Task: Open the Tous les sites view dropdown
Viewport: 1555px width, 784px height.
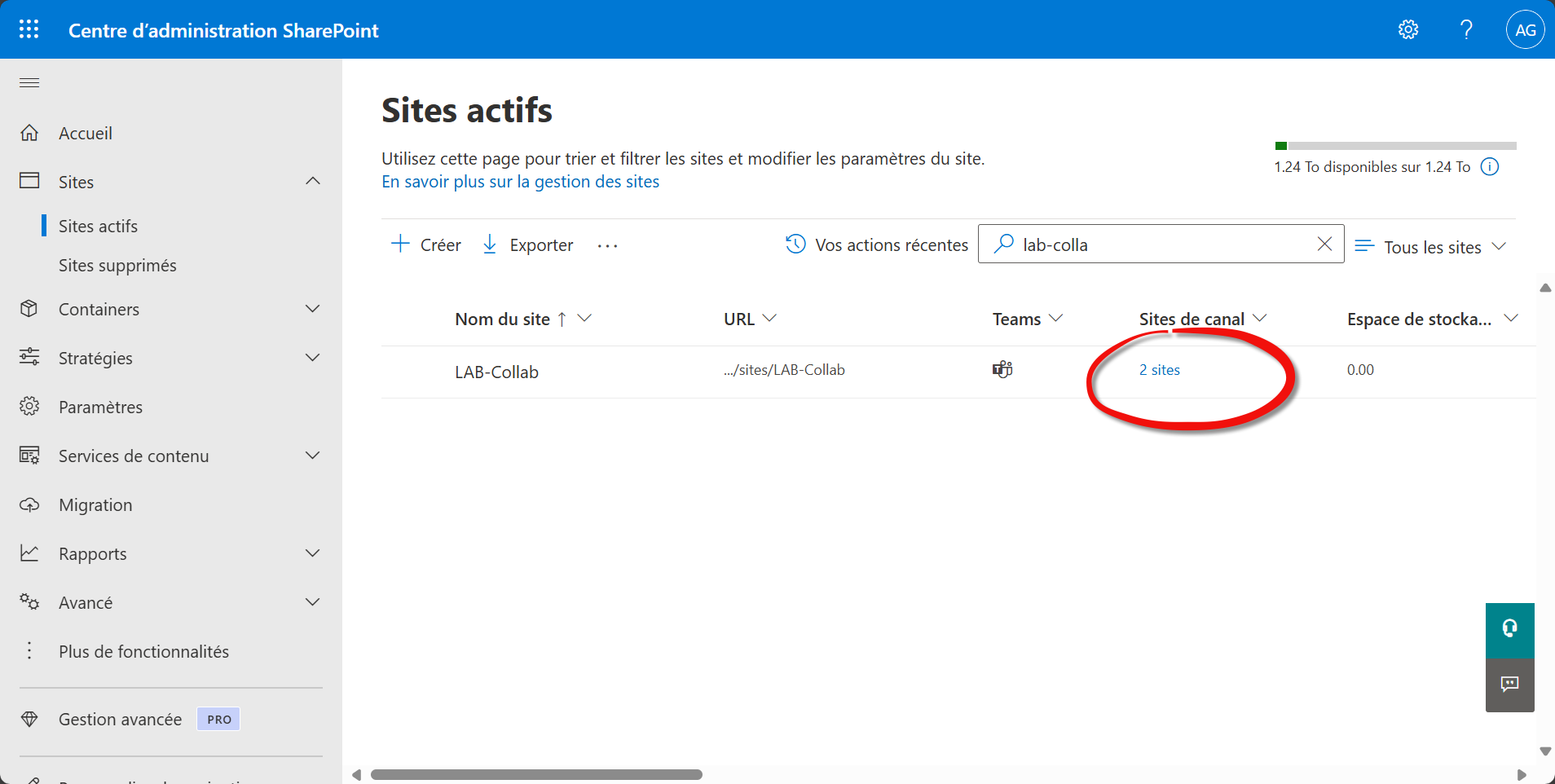Action: click(x=1430, y=247)
